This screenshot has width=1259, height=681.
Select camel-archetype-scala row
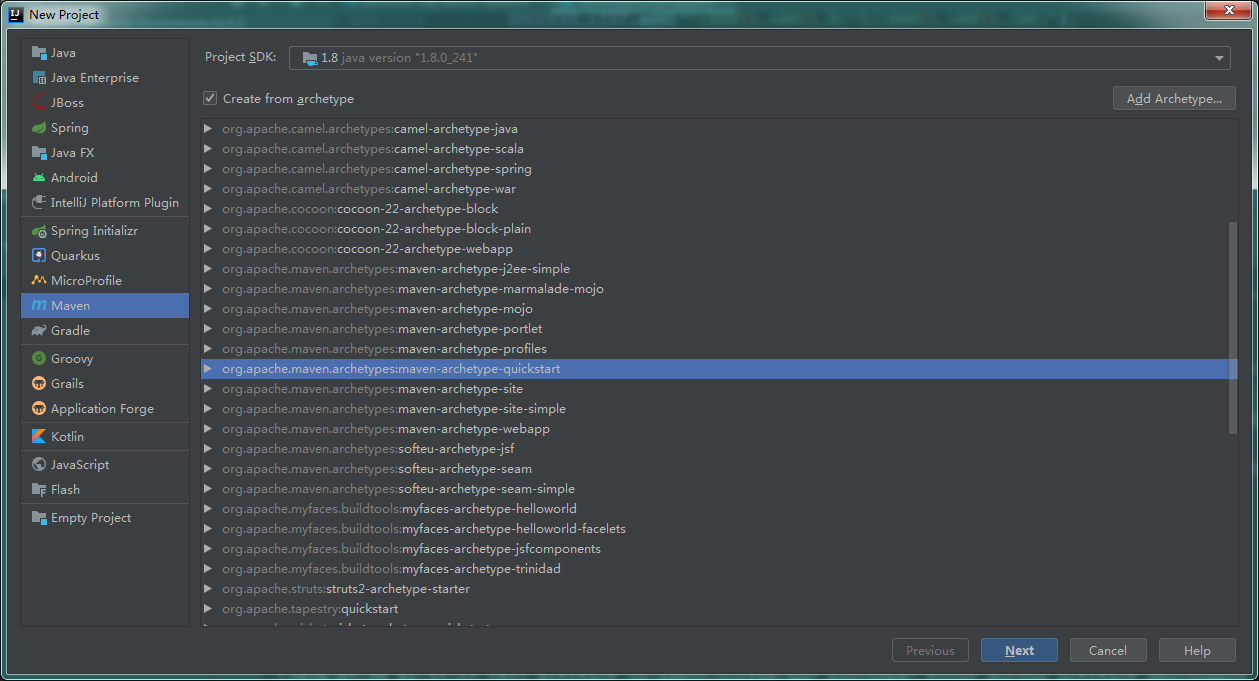(719, 149)
